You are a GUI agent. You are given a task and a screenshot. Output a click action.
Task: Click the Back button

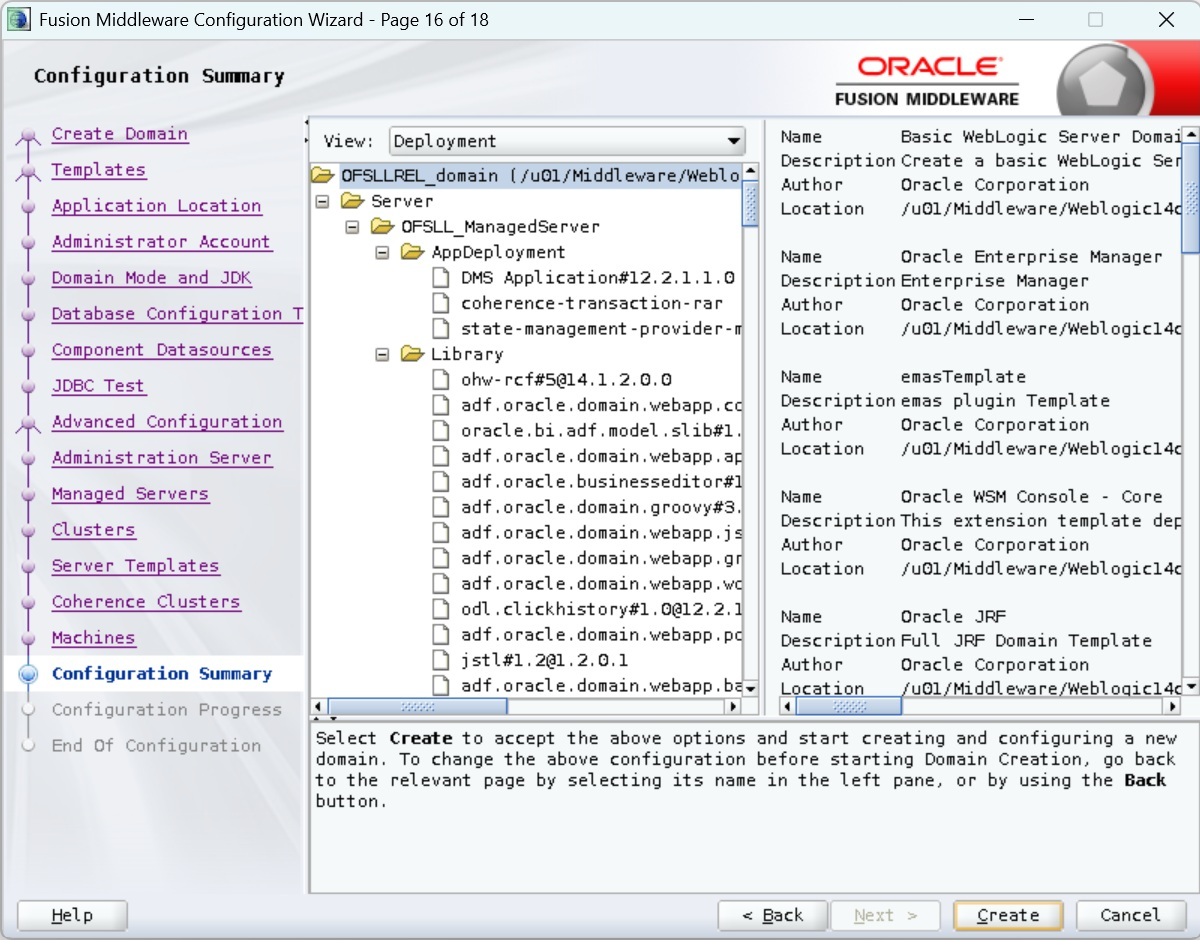tap(772, 915)
